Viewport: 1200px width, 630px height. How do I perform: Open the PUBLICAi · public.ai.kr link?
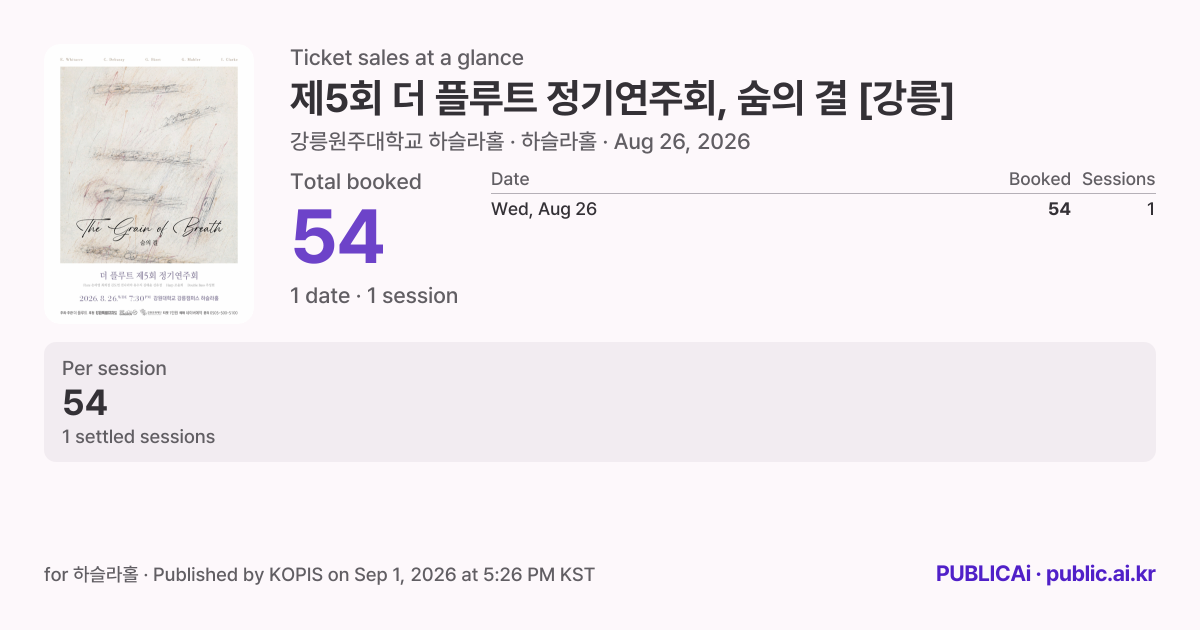1046,574
